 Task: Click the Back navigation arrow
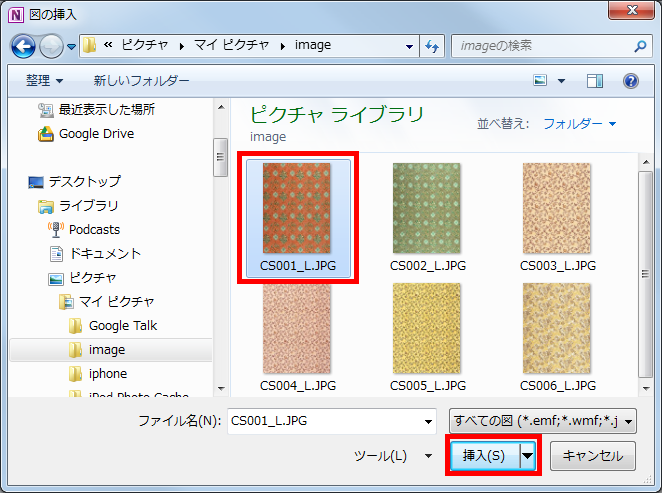pyautogui.click(x=23, y=46)
